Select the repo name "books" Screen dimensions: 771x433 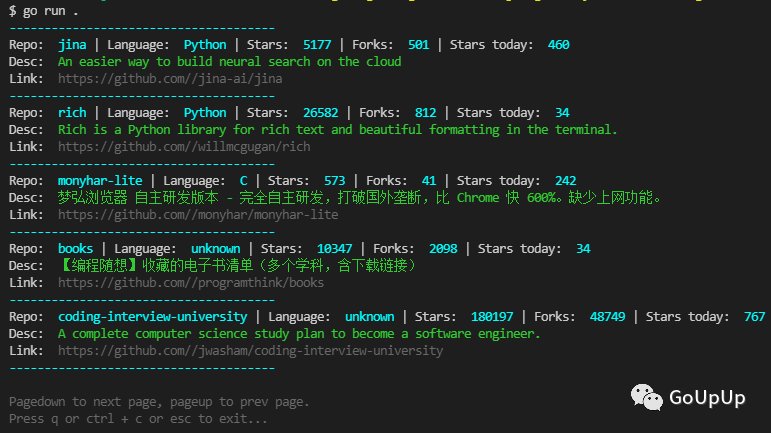tap(76, 249)
